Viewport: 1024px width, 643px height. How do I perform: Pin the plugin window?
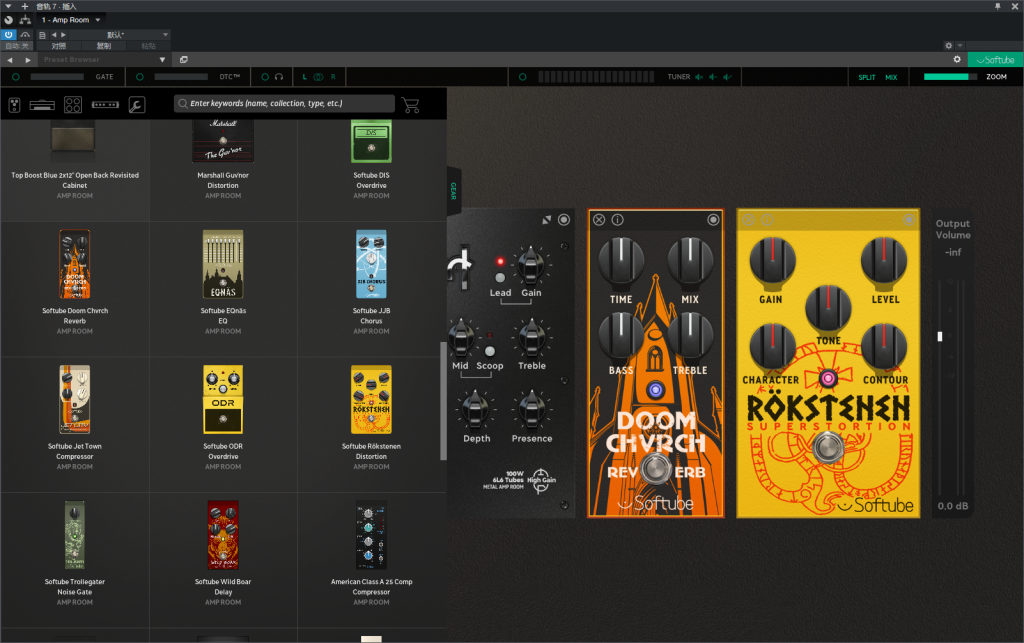(997, 6)
